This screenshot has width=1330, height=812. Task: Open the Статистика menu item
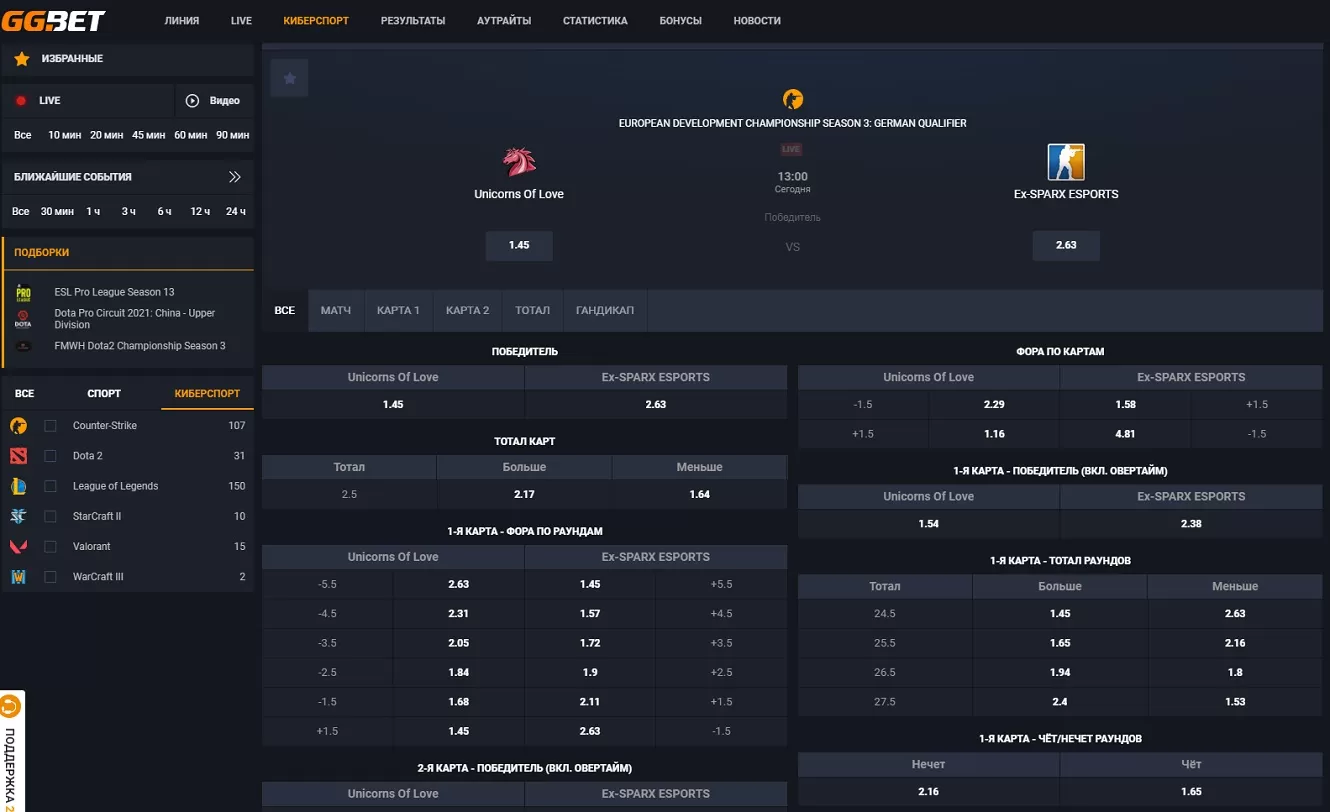pyautogui.click(x=595, y=21)
